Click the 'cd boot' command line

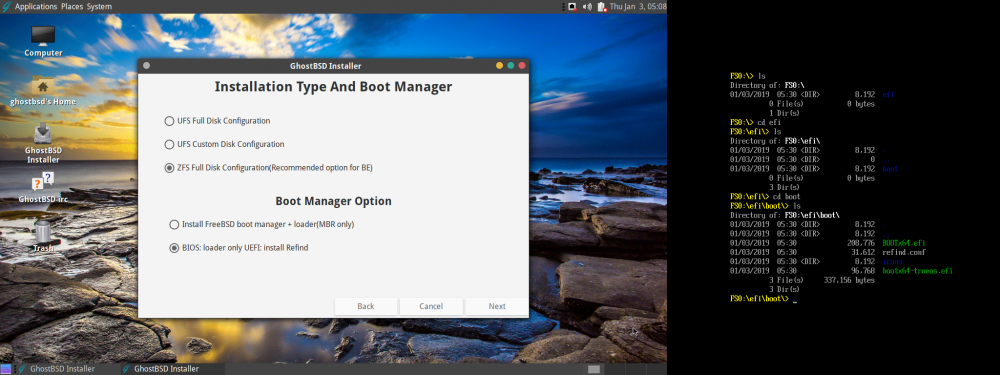pyautogui.click(x=765, y=196)
